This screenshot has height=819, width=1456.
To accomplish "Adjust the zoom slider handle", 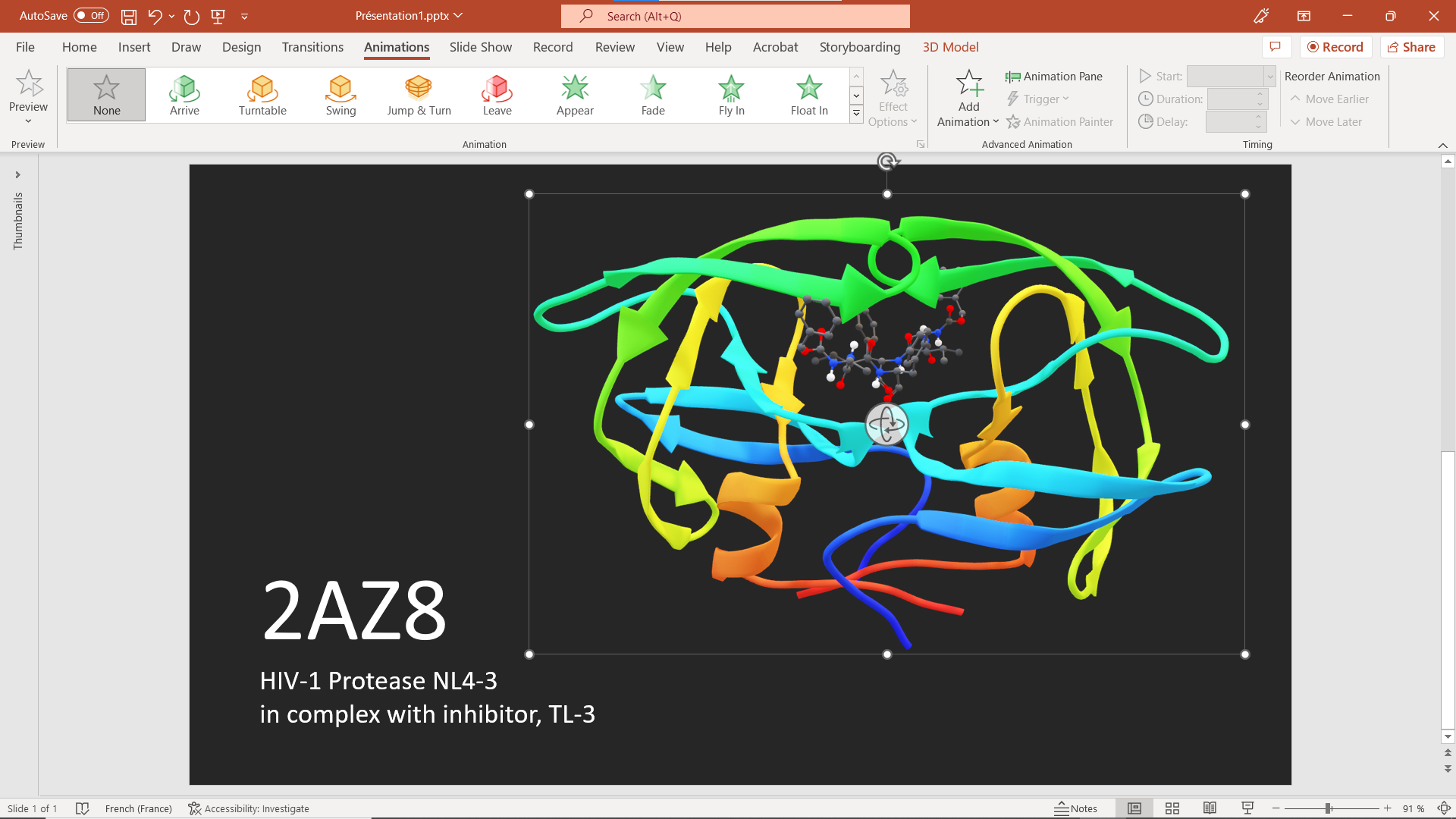I will [1329, 808].
